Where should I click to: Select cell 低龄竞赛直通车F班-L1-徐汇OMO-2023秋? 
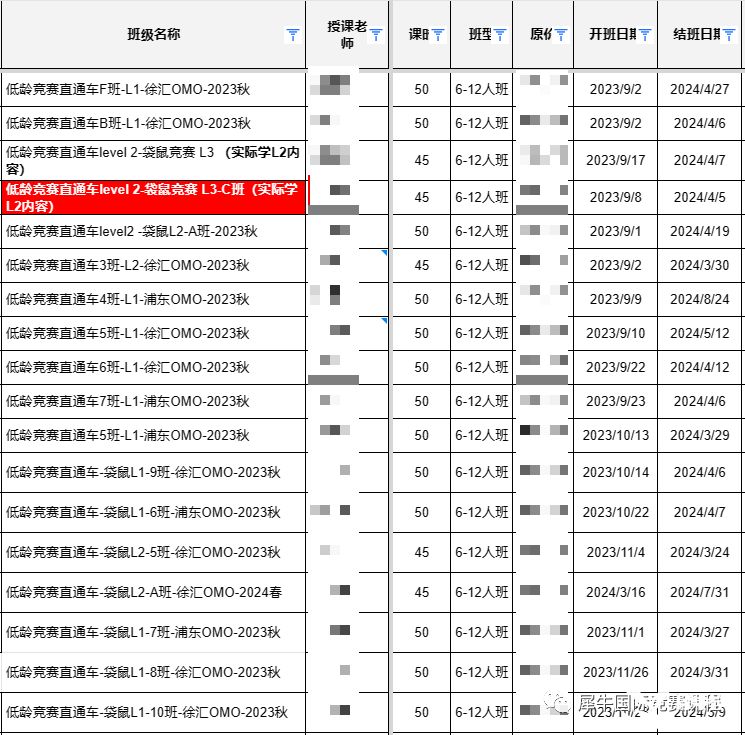click(x=128, y=90)
